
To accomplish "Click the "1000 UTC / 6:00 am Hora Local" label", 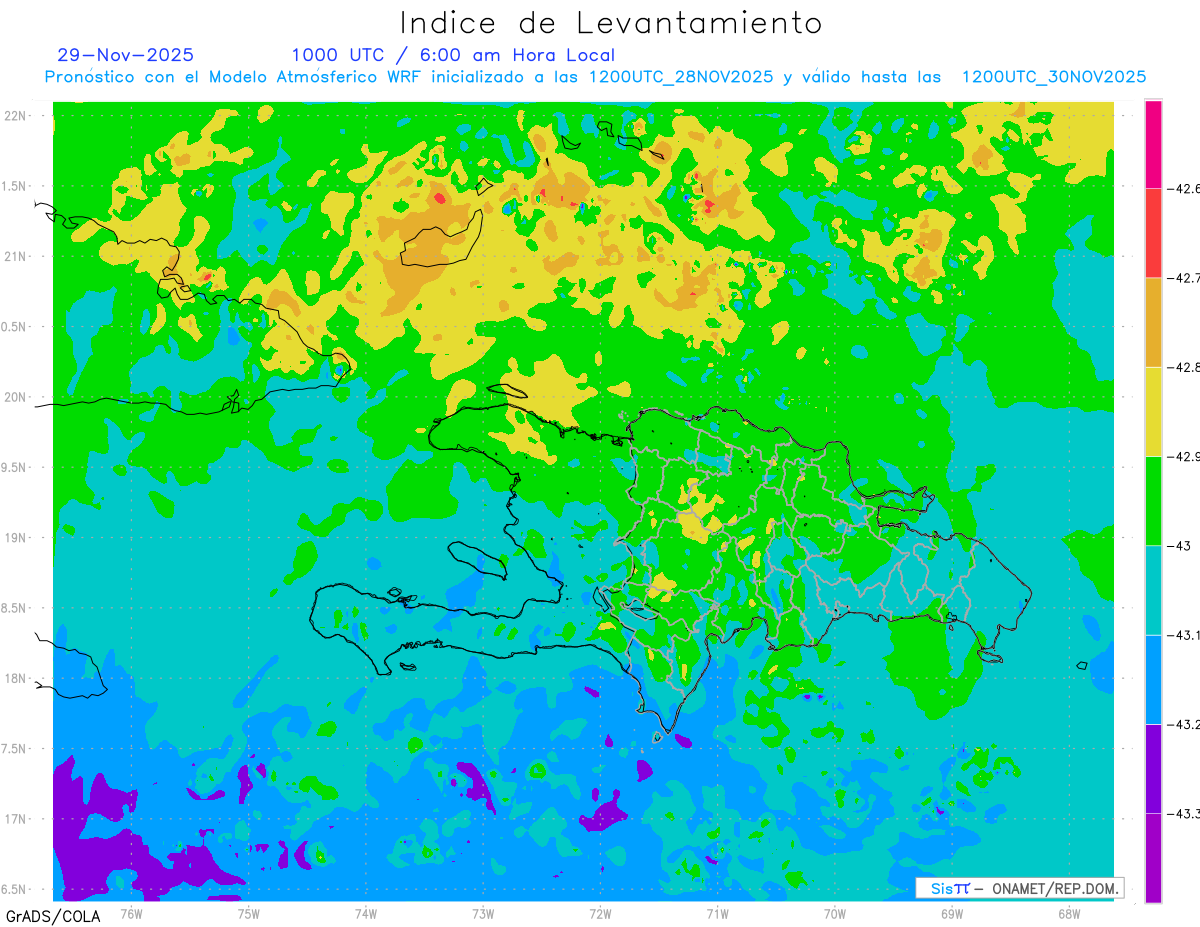I will tap(453, 55).
